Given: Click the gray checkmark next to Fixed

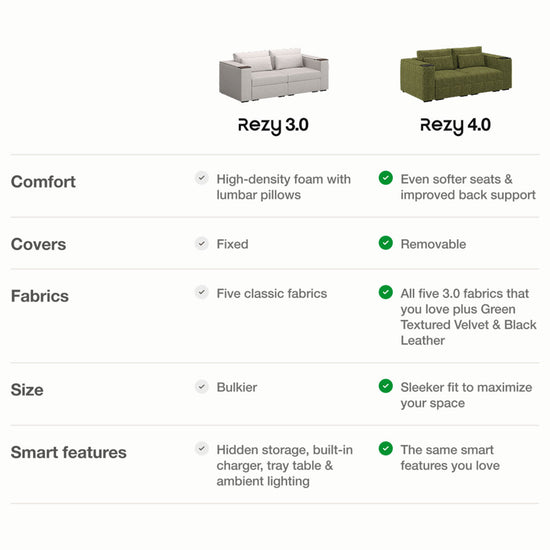Looking at the screenshot, I should pos(202,243).
